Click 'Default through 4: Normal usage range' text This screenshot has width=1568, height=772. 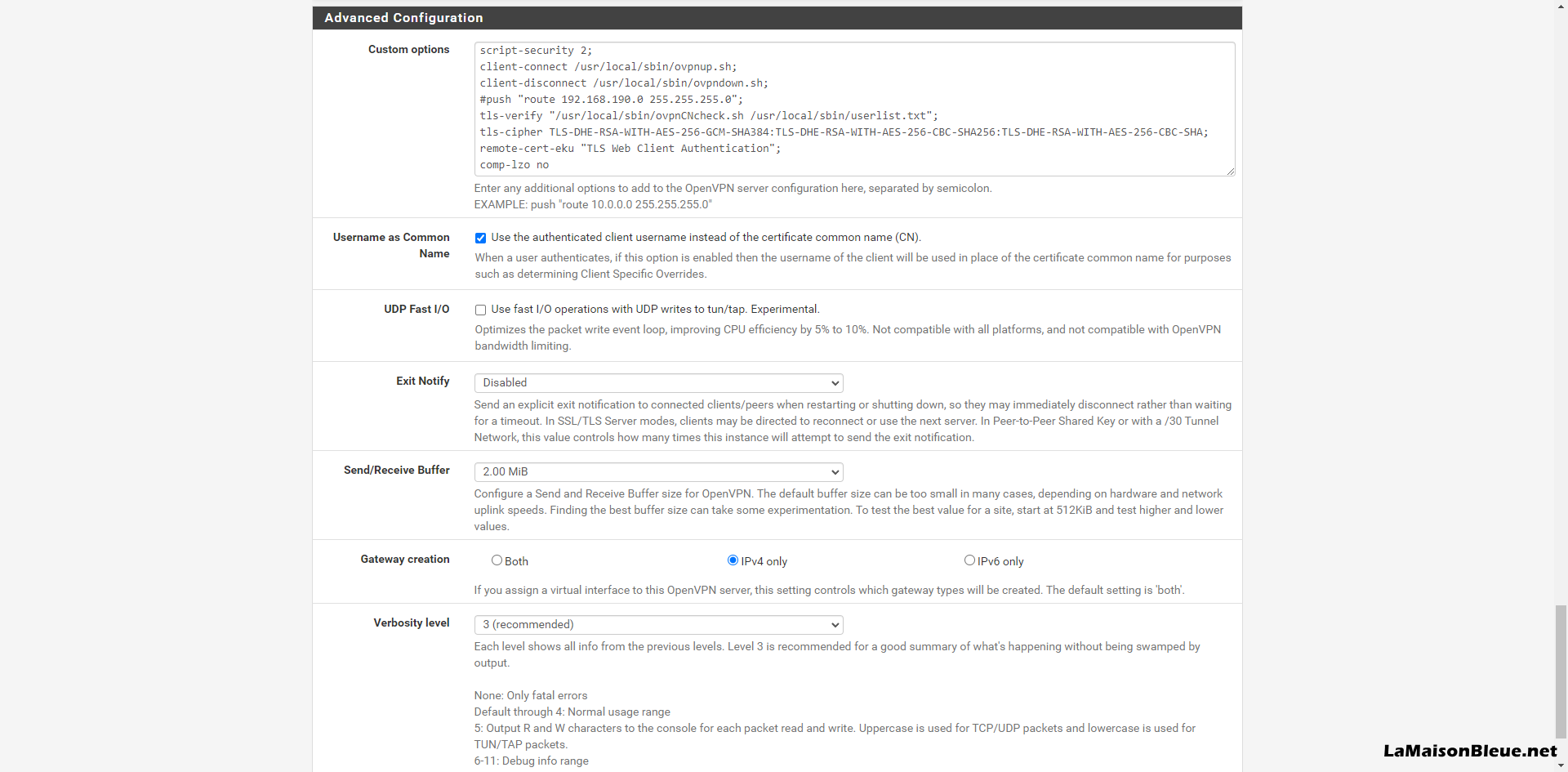tap(572, 712)
